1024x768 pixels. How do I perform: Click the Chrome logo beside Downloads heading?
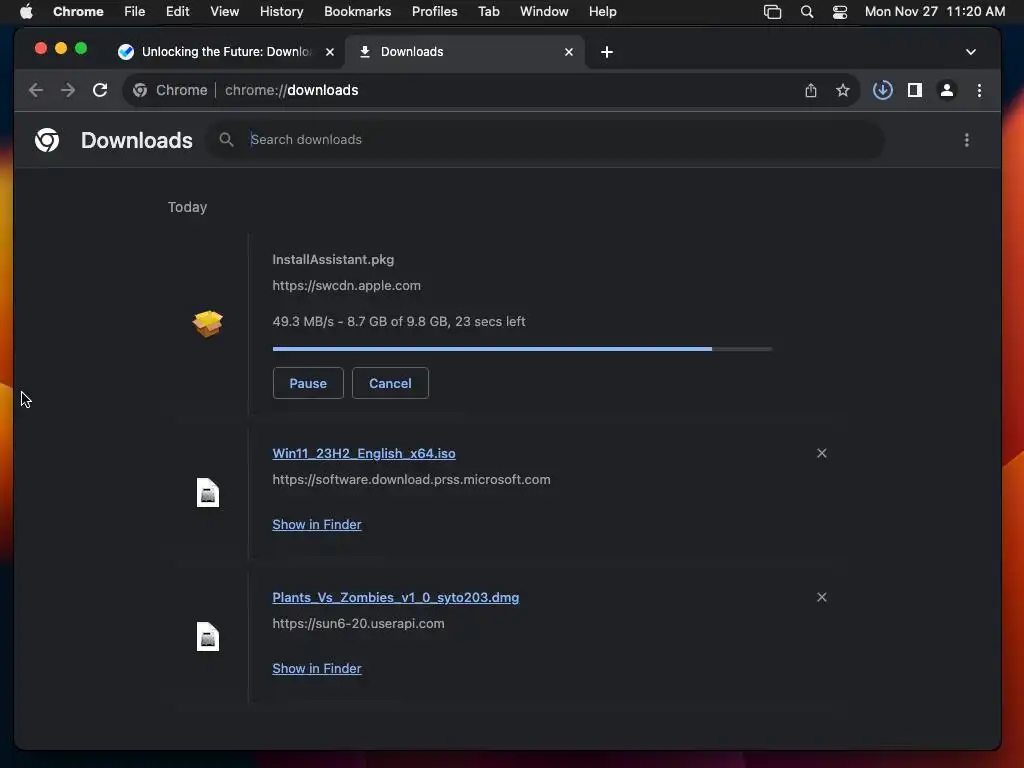coord(47,140)
